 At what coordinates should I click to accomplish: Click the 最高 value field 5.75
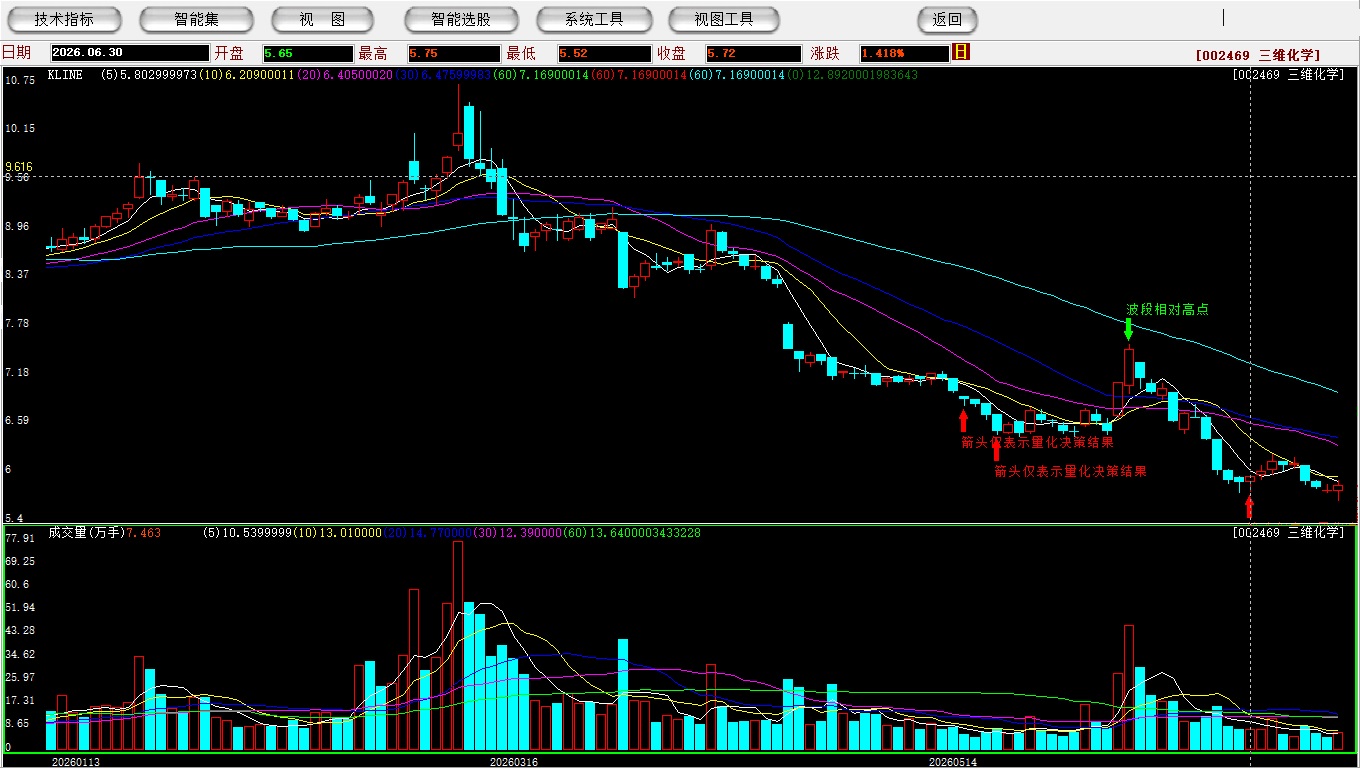click(x=454, y=53)
